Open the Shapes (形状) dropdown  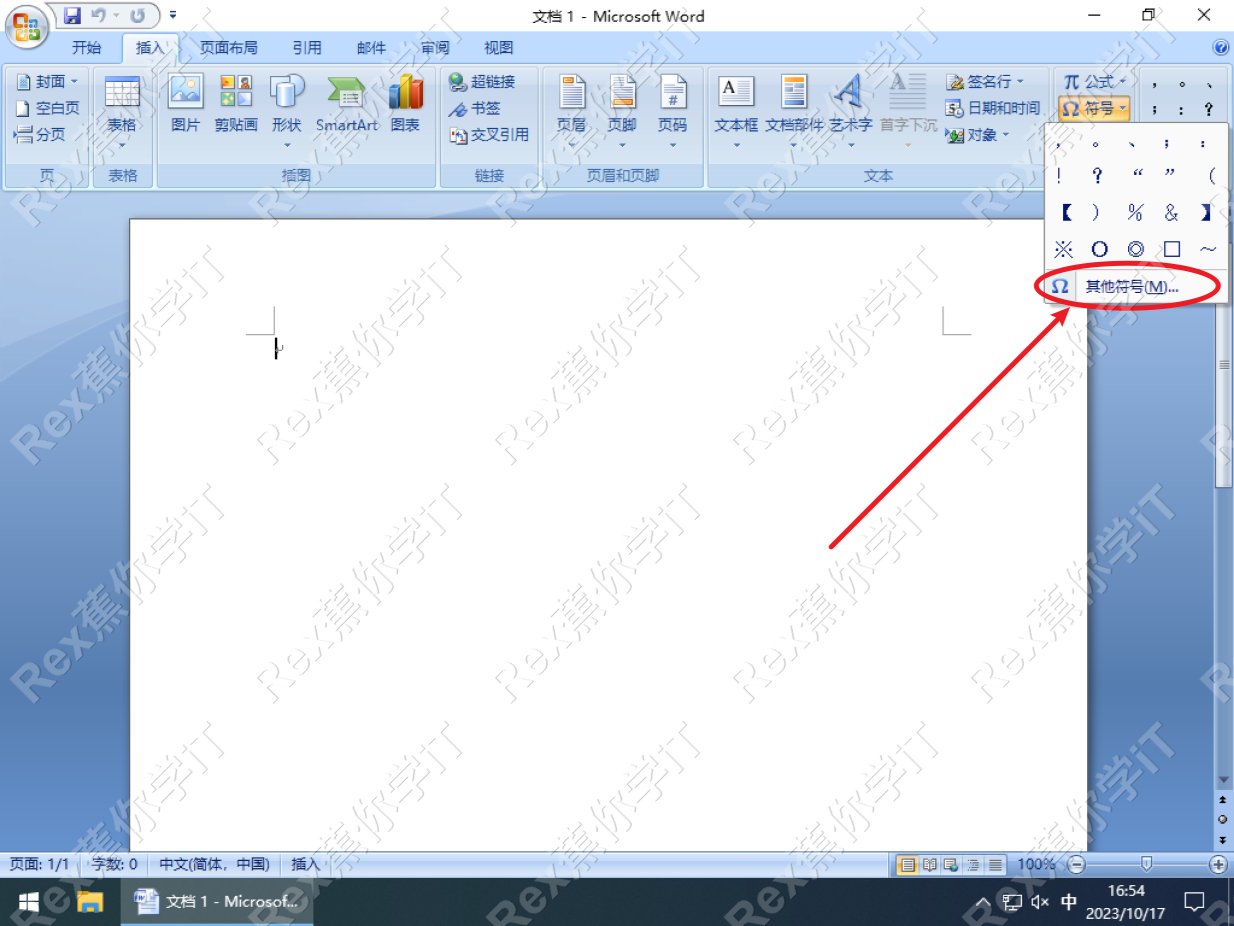287,110
